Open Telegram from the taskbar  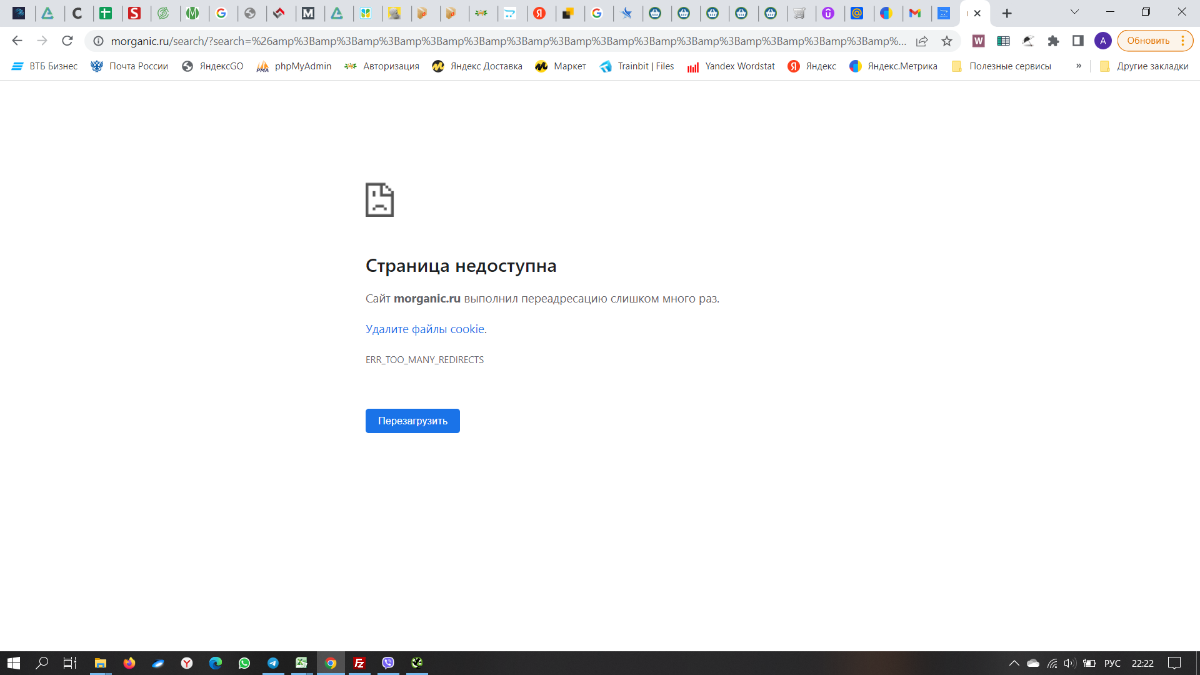(273, 663)
